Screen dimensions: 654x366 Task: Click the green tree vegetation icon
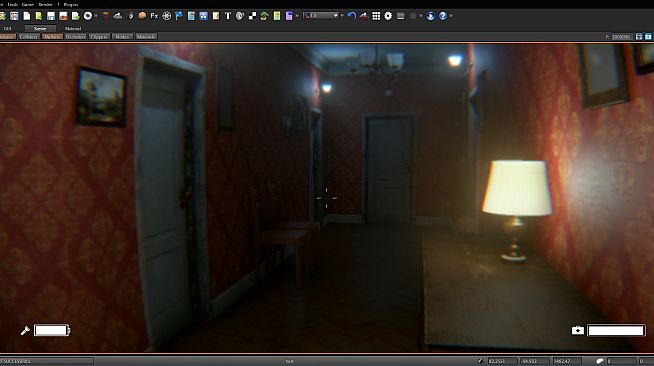coord(264,16)
